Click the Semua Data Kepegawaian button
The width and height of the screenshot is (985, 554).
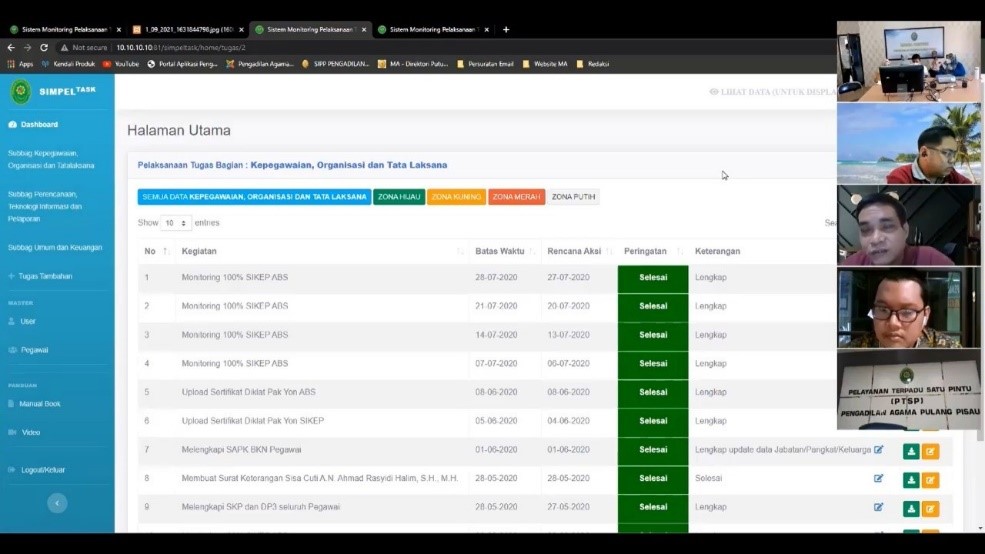(254, 197)
